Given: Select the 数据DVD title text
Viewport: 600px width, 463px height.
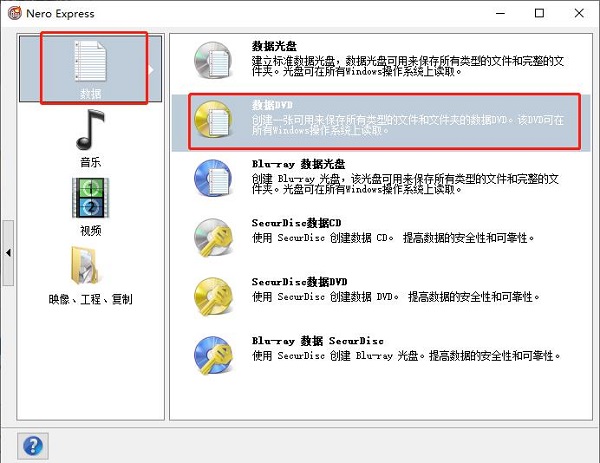Looking at the screenshot, I should [x=272, y=105].
